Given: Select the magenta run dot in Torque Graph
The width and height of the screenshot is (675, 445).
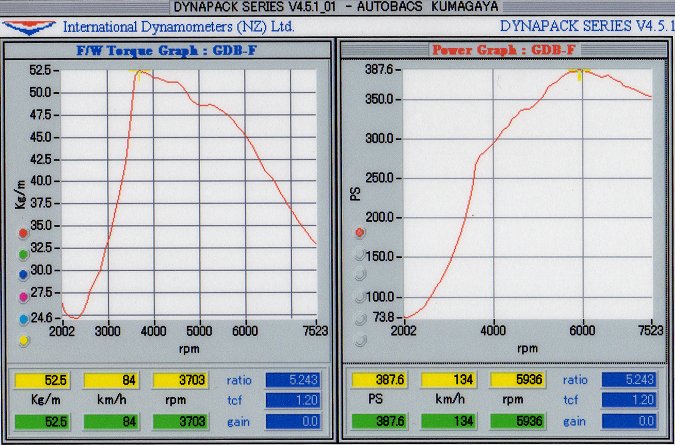Looking at the screenshot, I should click(24, 297).
